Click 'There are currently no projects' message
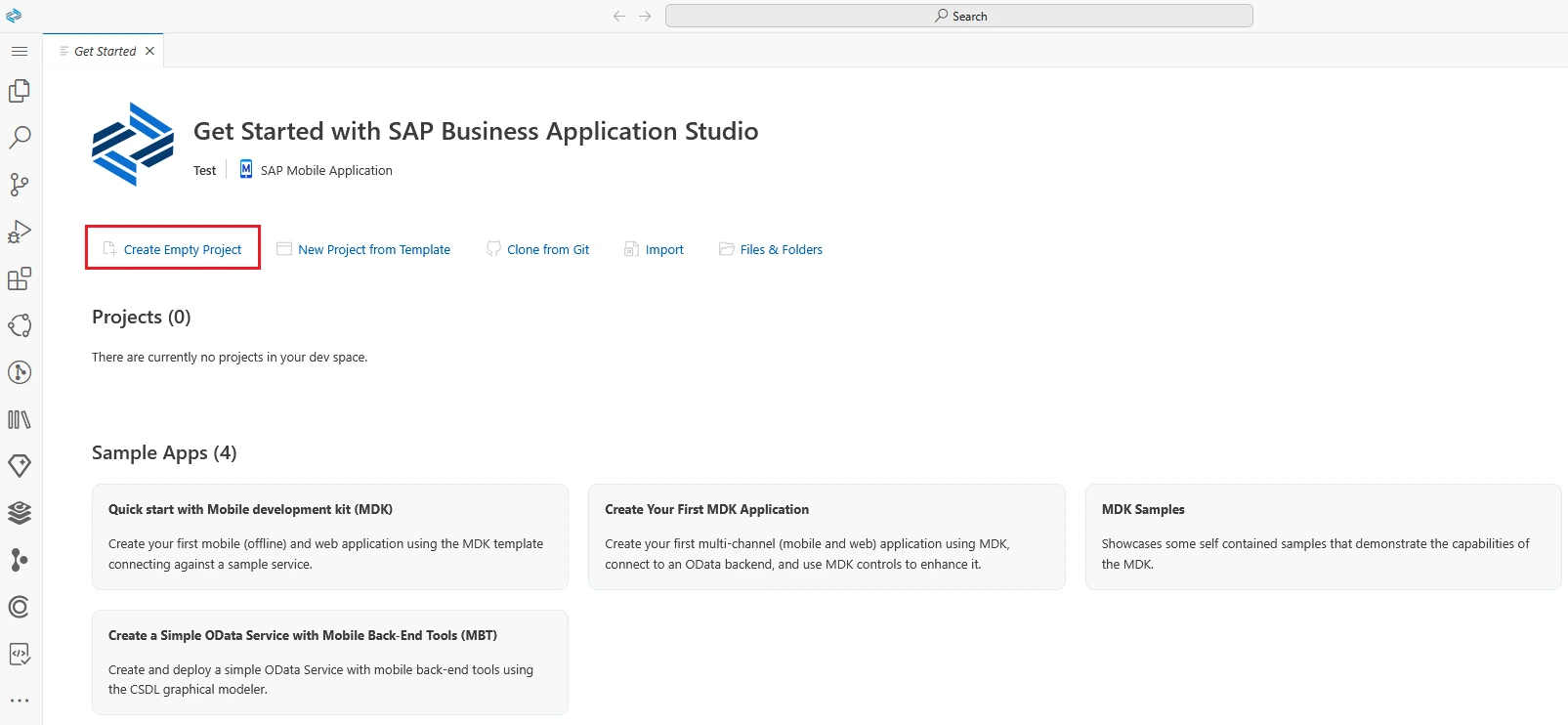Image resolution: width=1568 pixels, height=725 pixels. tap(230, 357)
